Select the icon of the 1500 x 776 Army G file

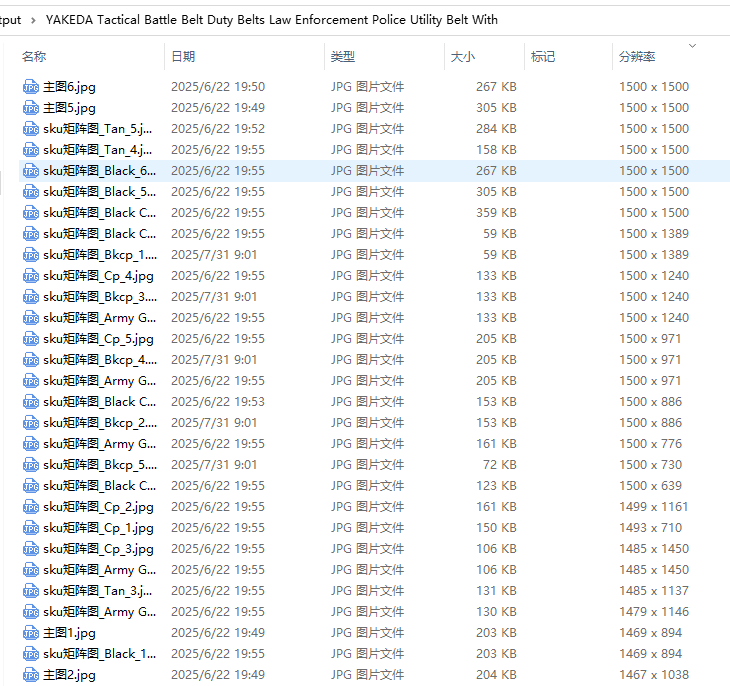[31, 443]
